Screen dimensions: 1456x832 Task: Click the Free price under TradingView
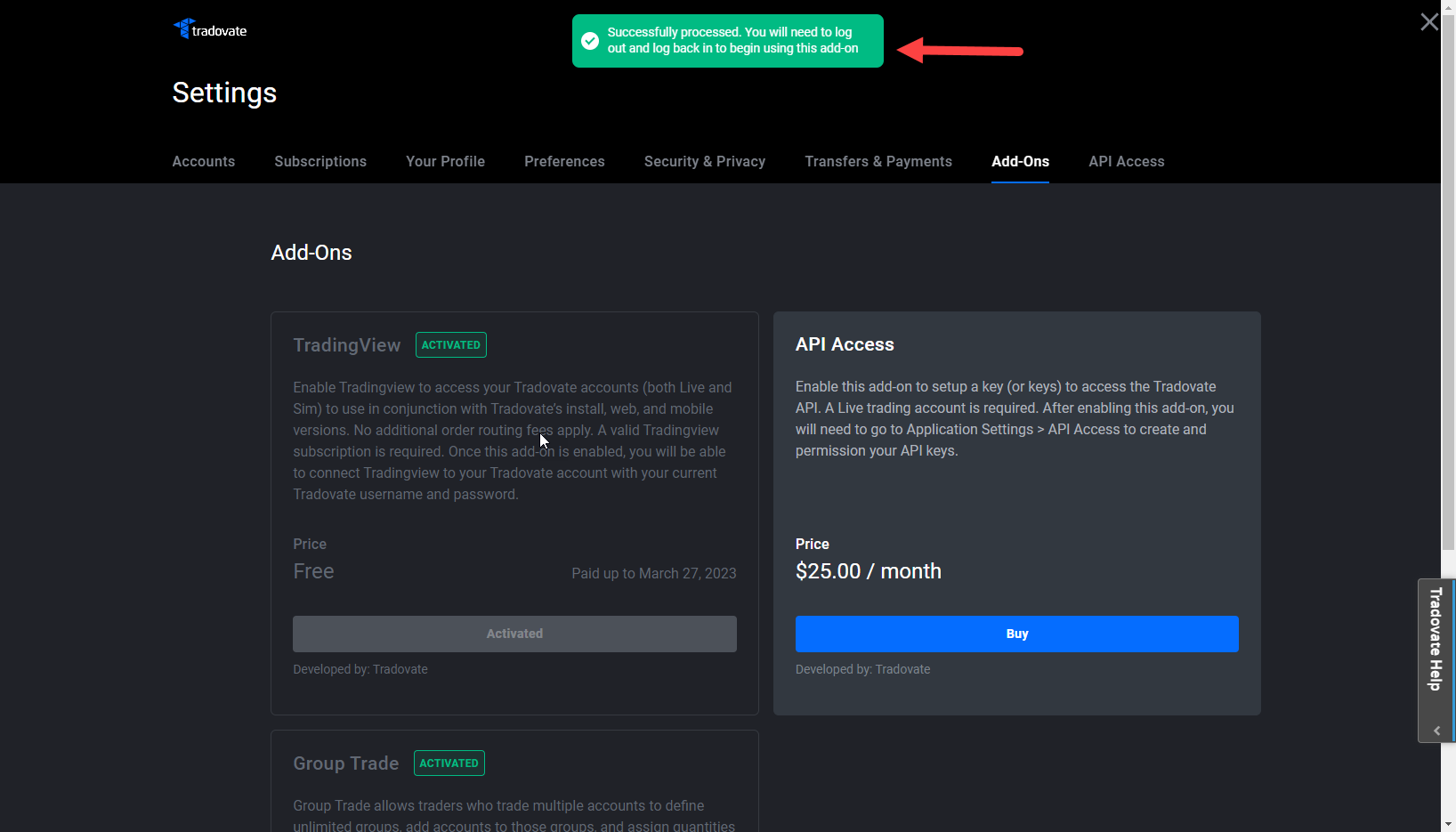[314, 571]
